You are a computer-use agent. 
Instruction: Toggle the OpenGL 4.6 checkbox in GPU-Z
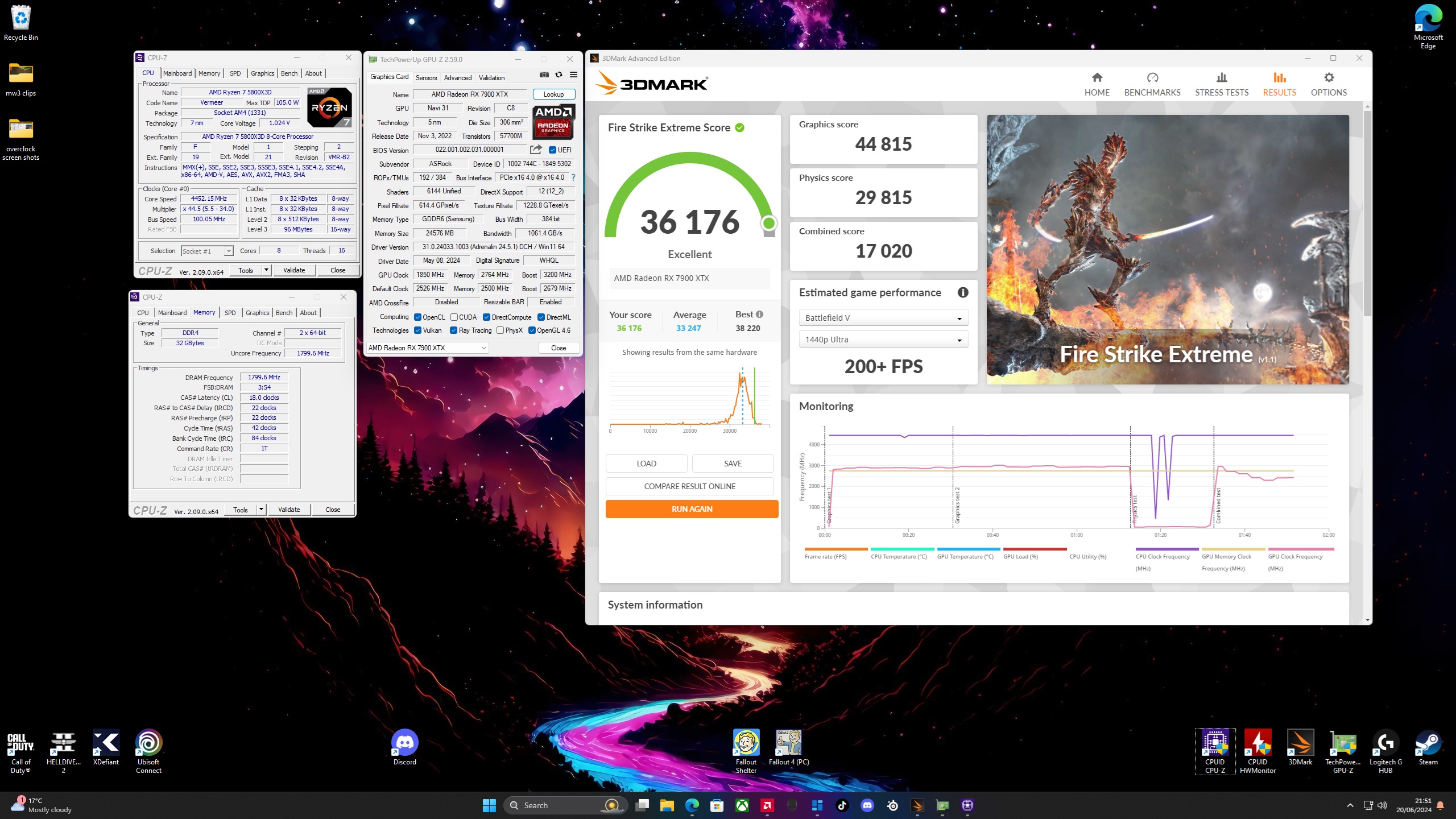(x=532, y=330)
